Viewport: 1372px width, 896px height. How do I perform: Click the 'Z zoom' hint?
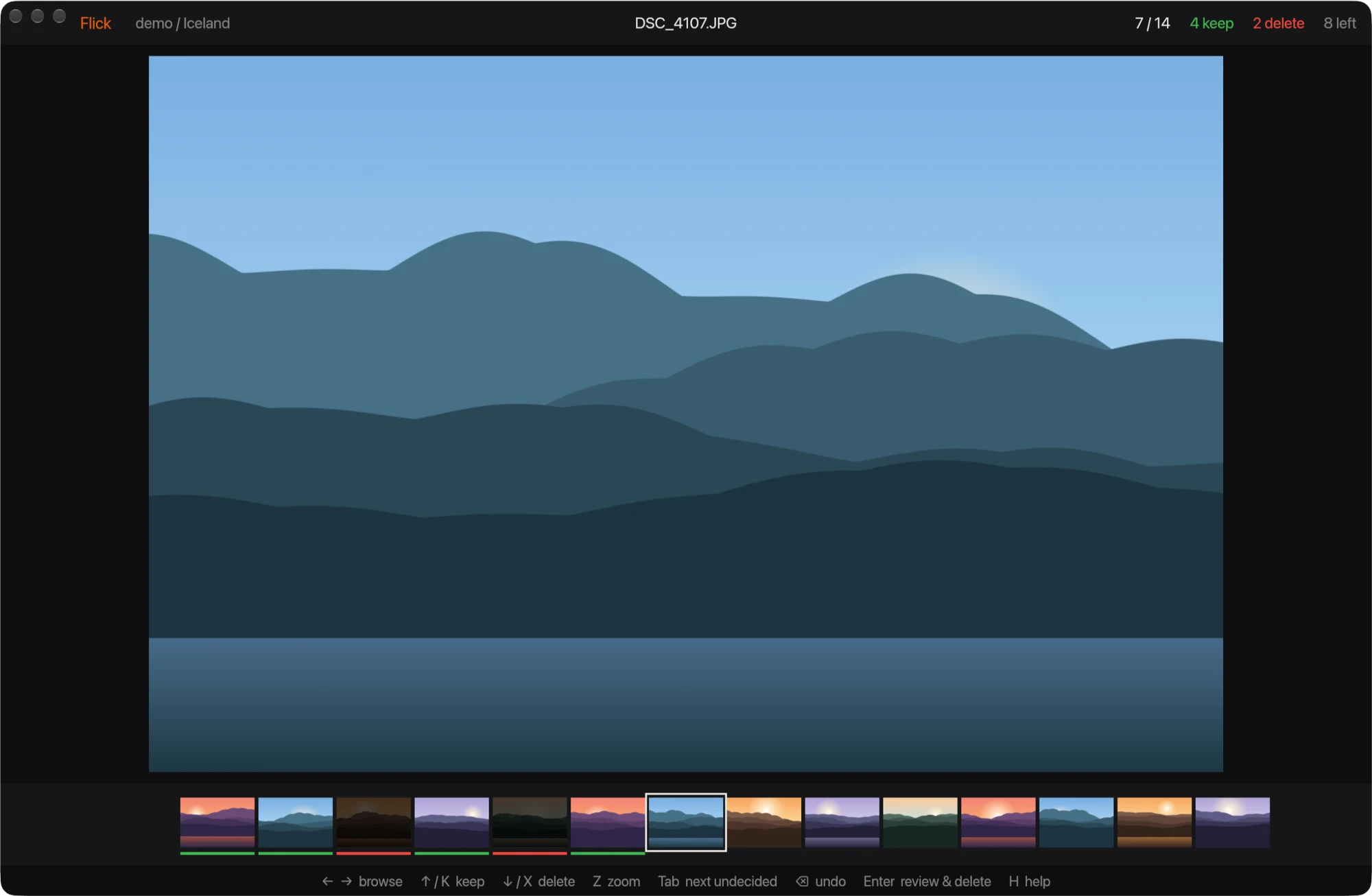616,882
